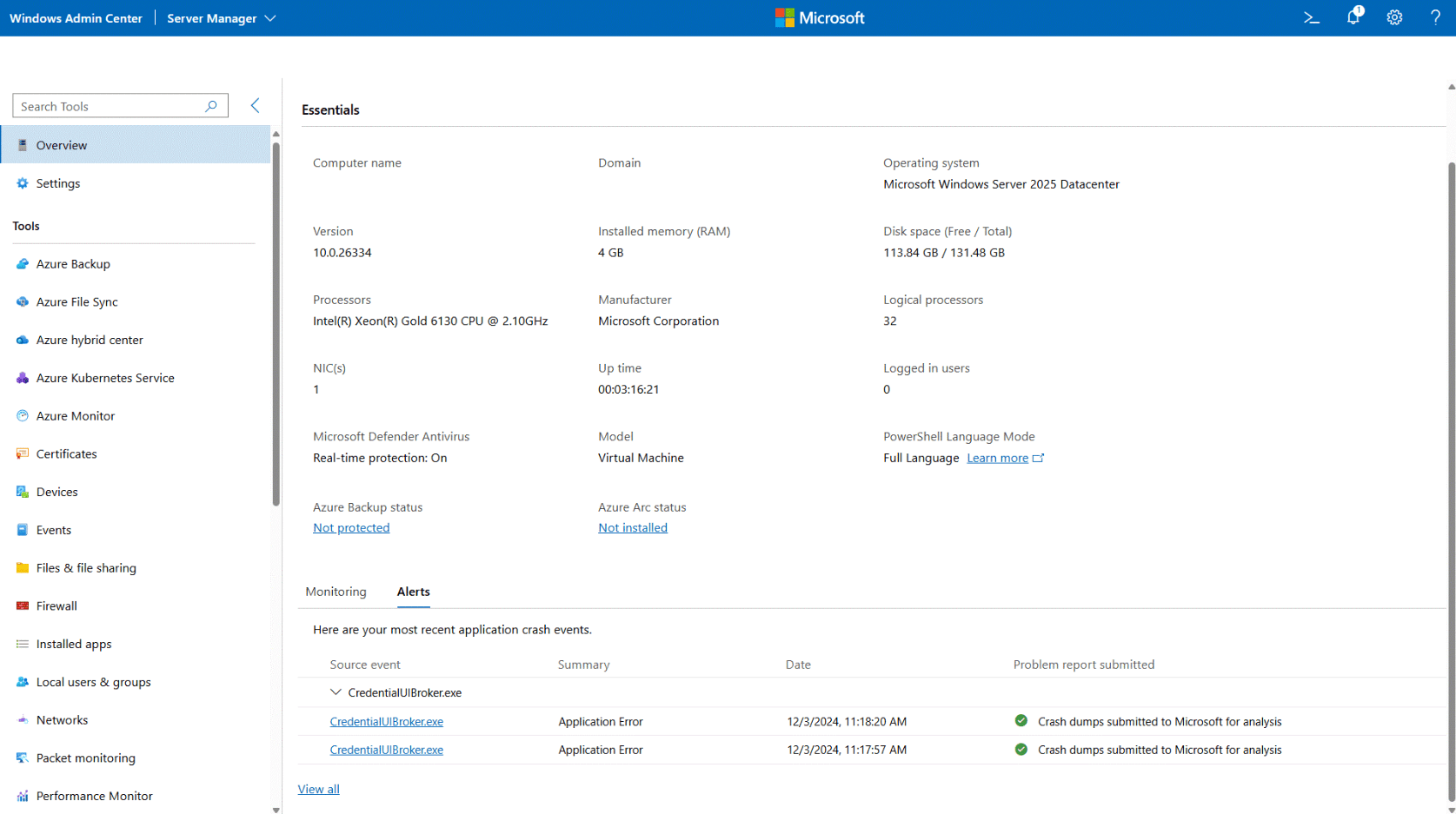Select version value 10.0.26334
This screenshot has width=1456, height=814.
pos(342,253)
